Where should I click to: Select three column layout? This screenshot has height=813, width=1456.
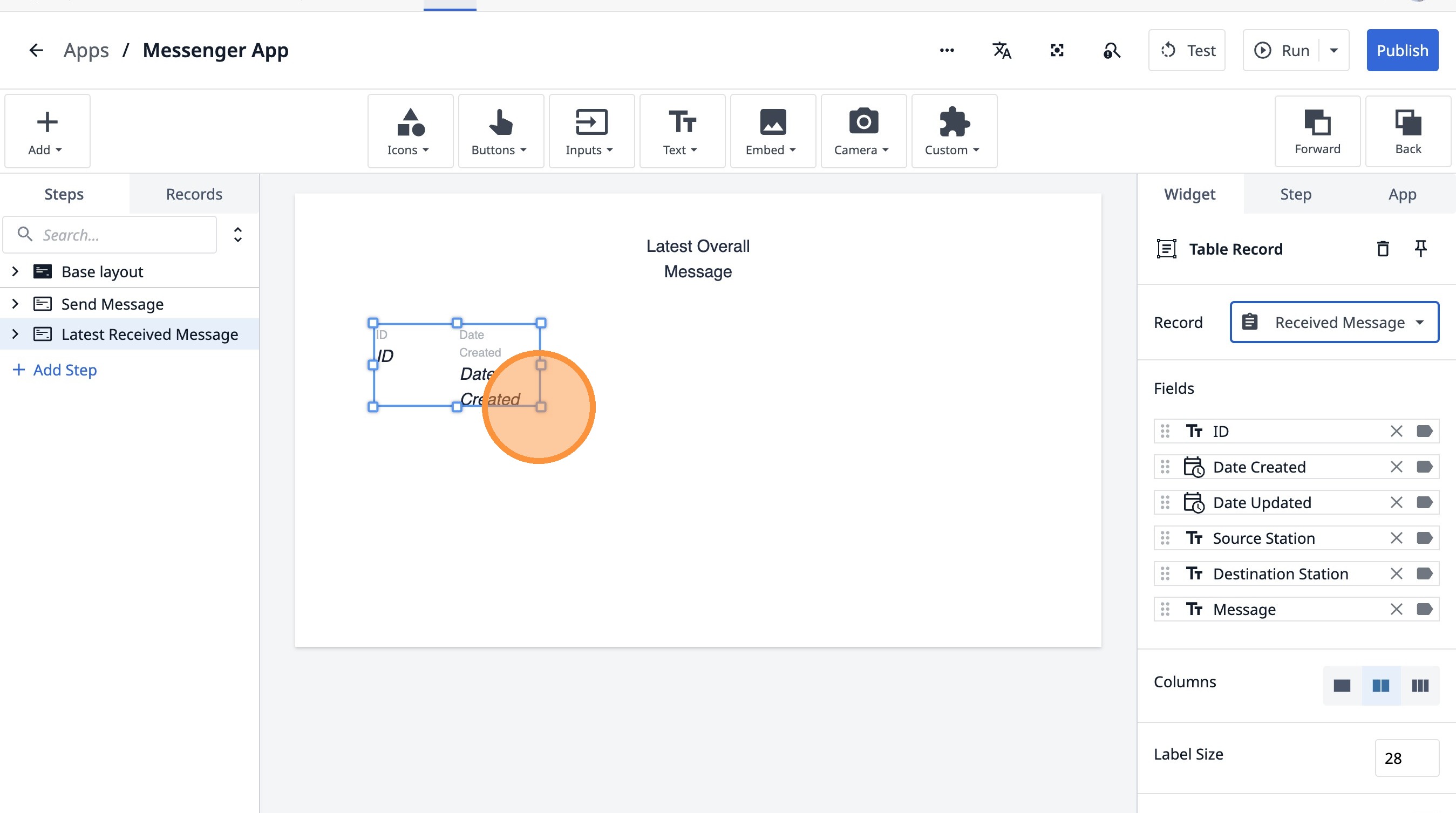pyautogui.click(x=1420, y=685)
